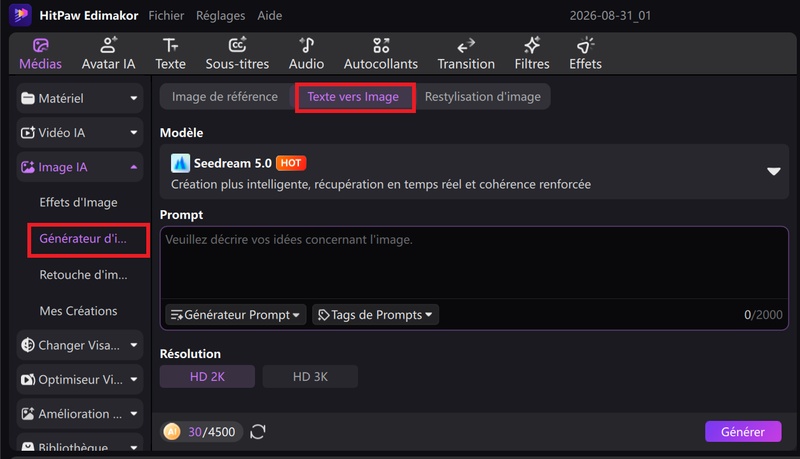800x459 pixels.
Task: Switch to Texte vers Image tab
Action: coord(353,97)
